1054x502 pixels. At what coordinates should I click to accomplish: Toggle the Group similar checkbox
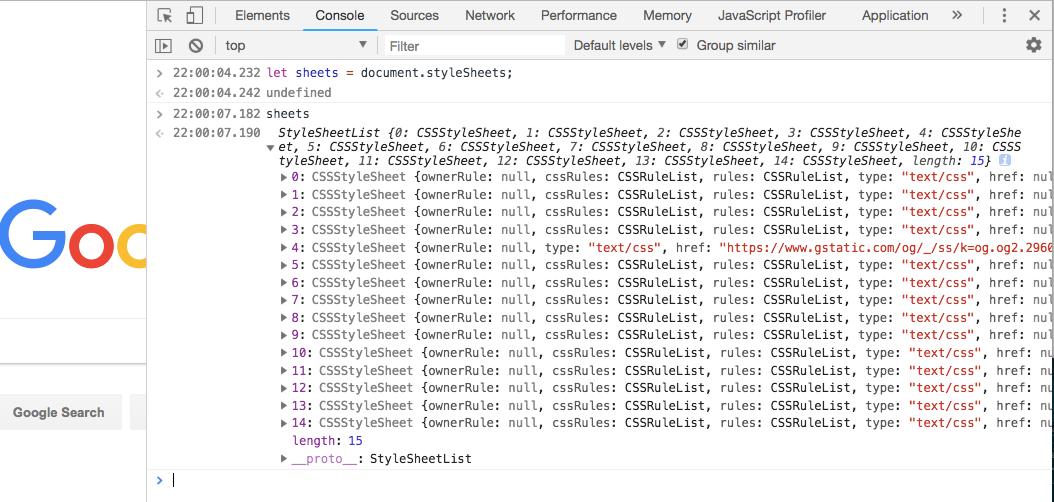pyautogui.click(x=683, y=45)
